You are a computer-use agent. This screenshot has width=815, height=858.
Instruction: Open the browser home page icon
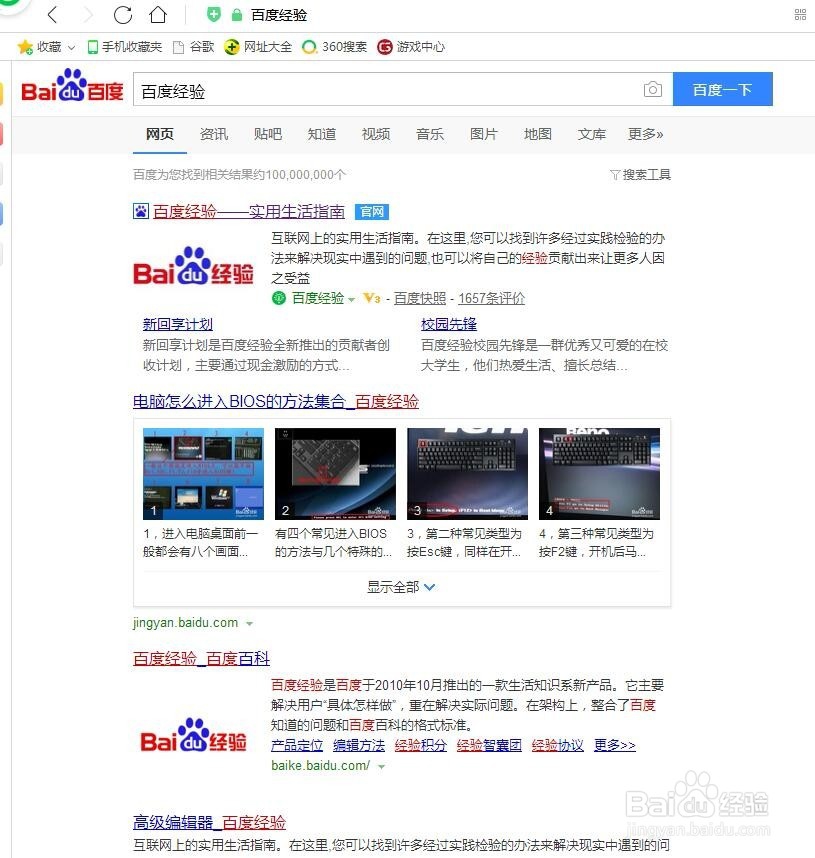pyautogui.click(x=158, y=15)
